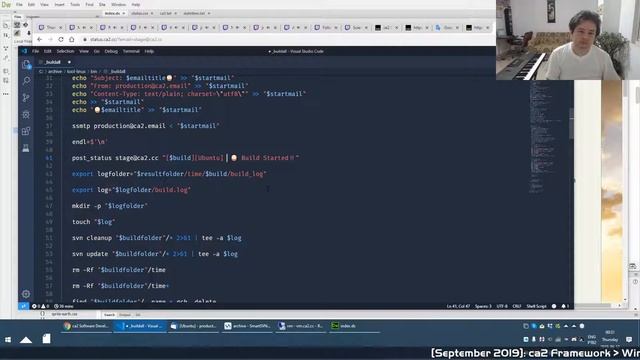Screen dimensions: 640x360
Task: Click the Ln 41, Col 47 status bar entry
Action: click(458, 306)
